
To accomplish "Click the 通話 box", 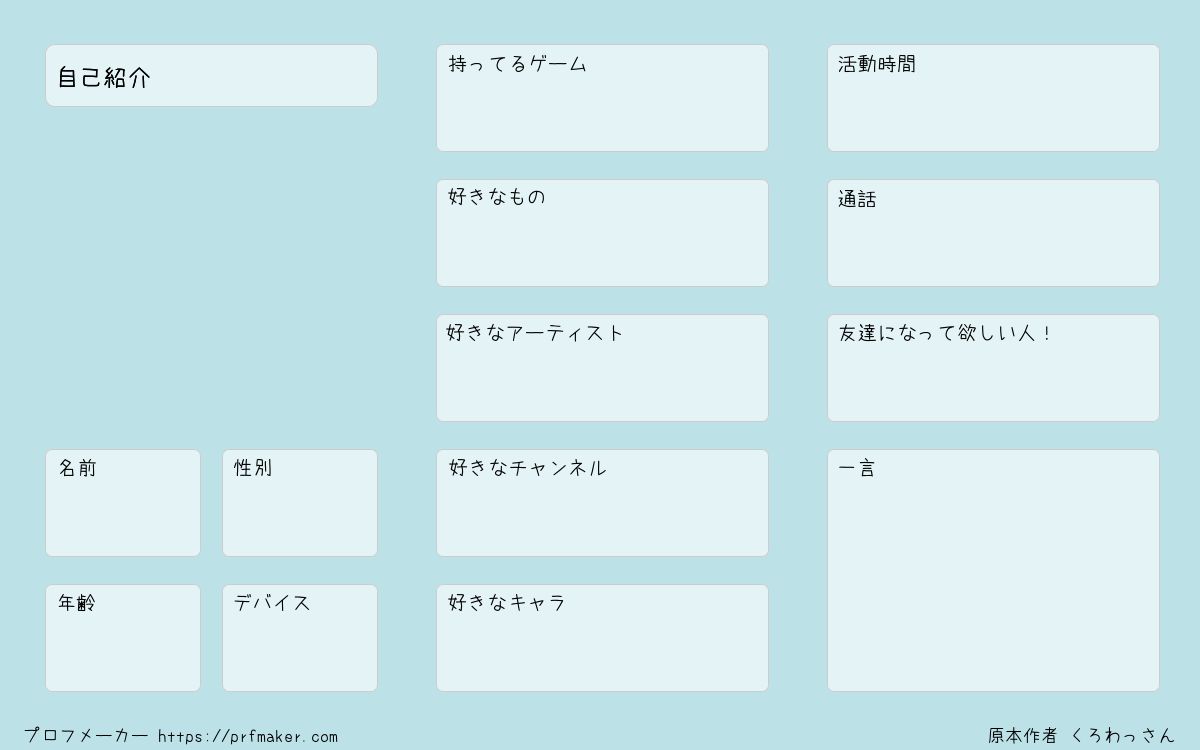I will (993, 233).
